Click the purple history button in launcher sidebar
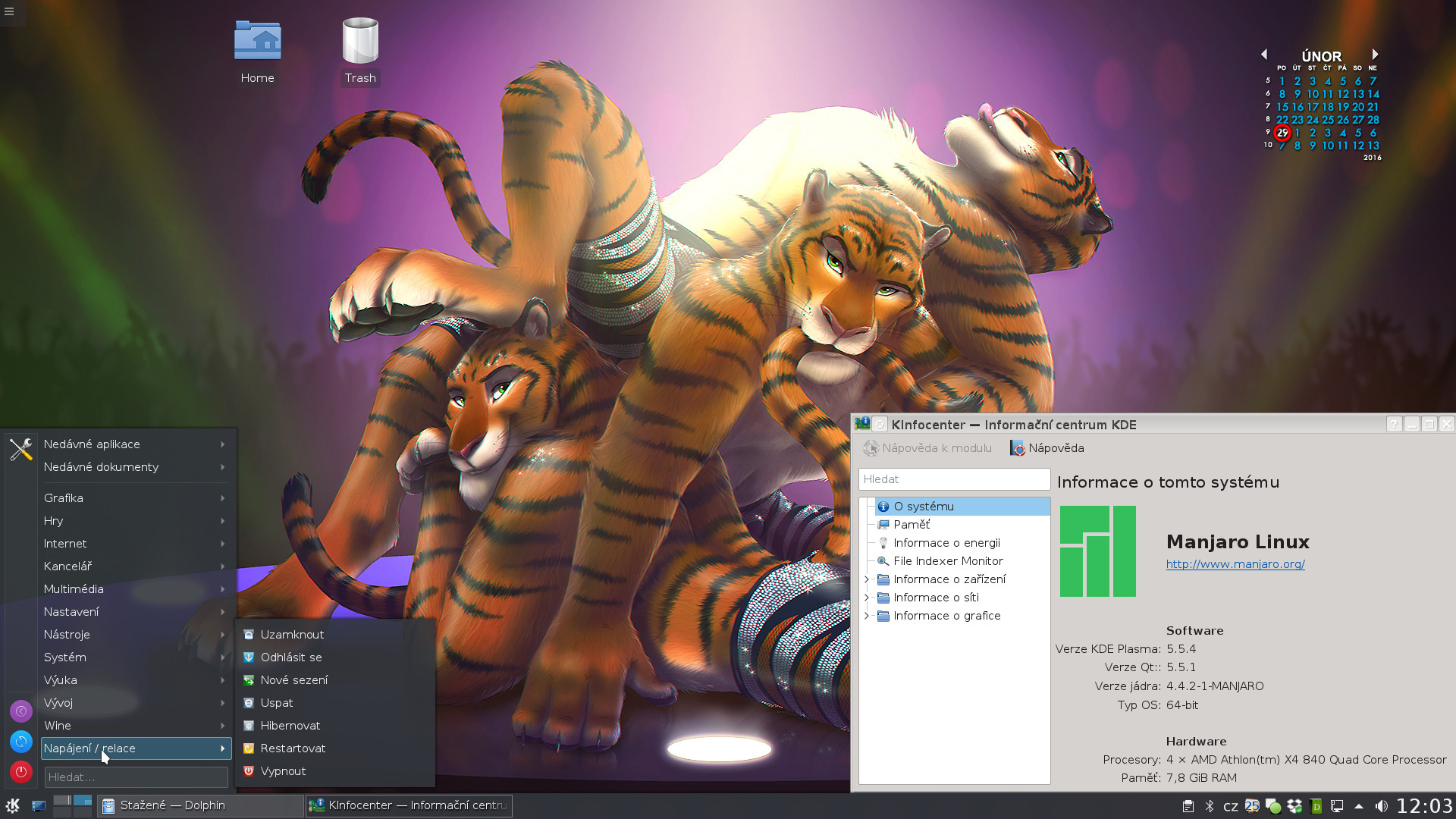 pos(21,711)
